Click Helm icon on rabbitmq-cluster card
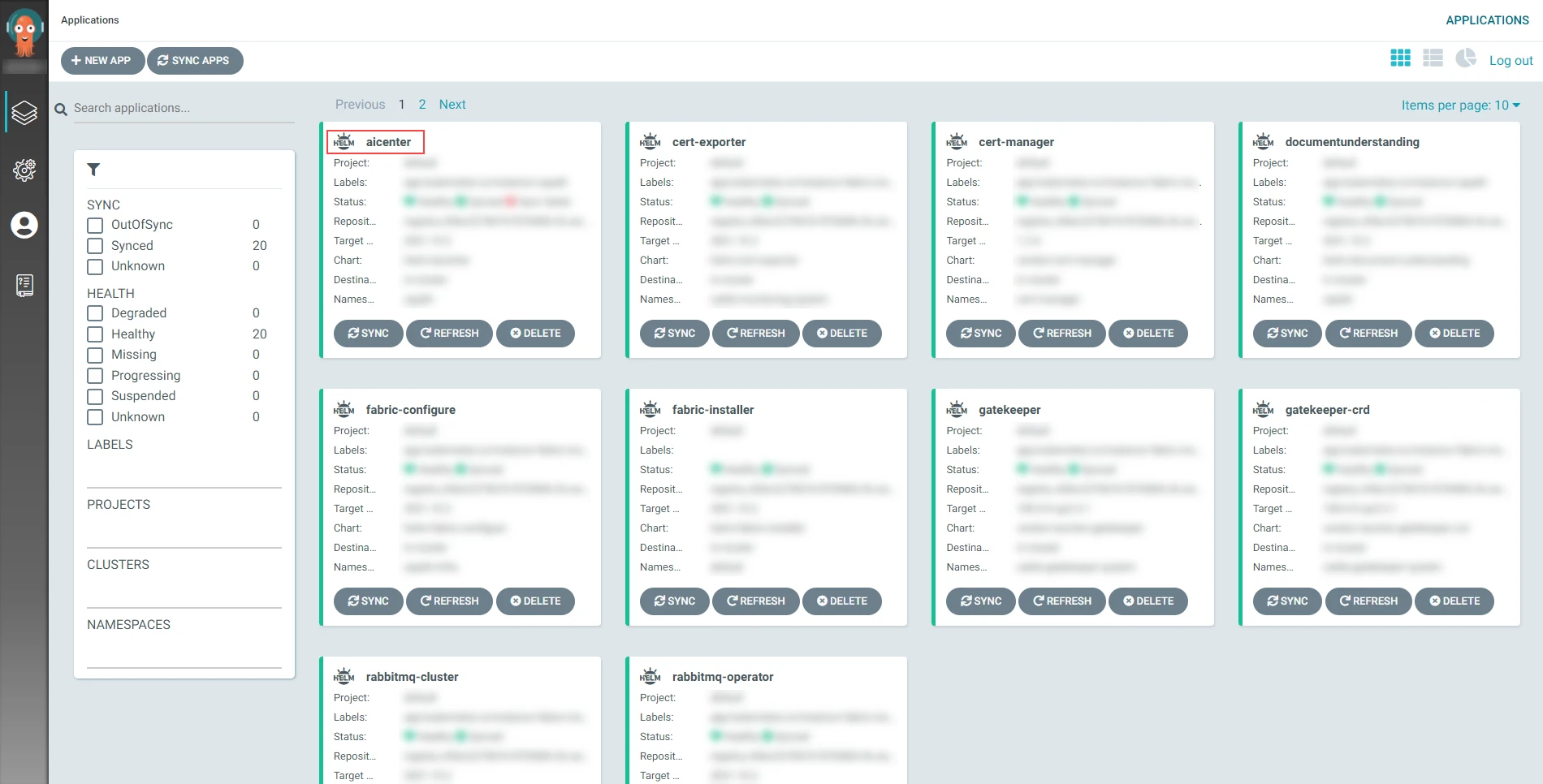The image size is (1543, 784). pyautogui.click(x=344, y=676)
